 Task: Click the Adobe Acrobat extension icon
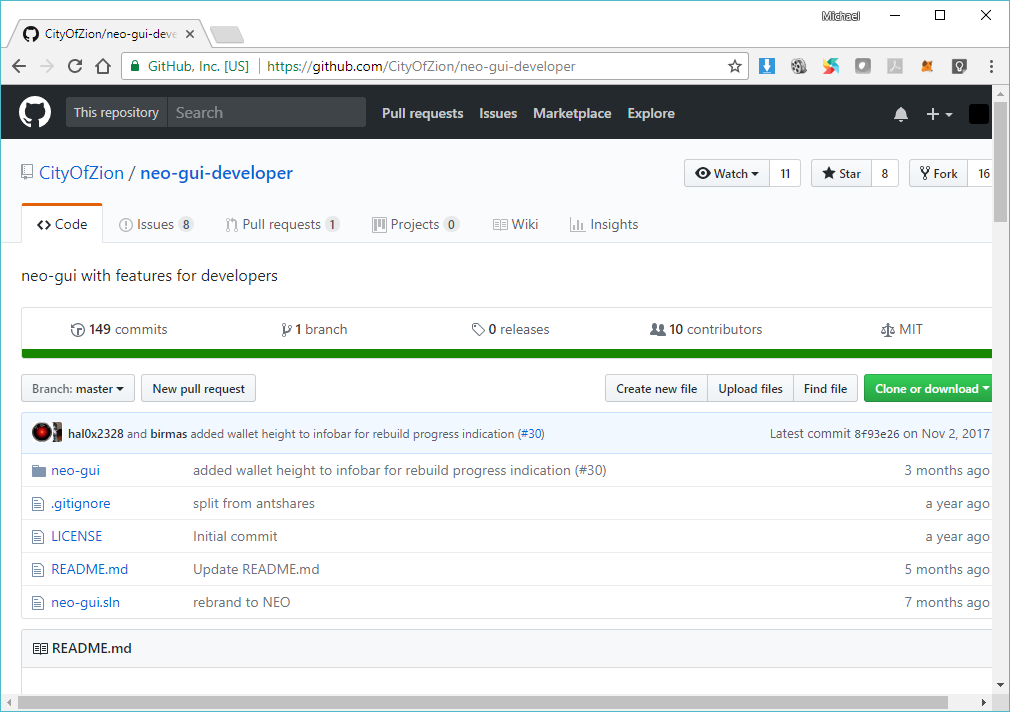894,64
